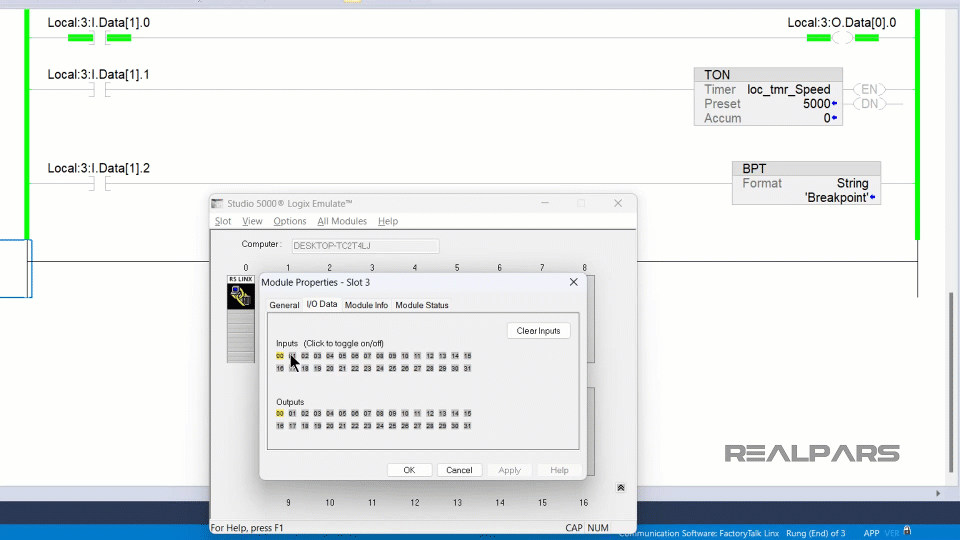
Task: Open the Options menu
Action: point(290,221)
